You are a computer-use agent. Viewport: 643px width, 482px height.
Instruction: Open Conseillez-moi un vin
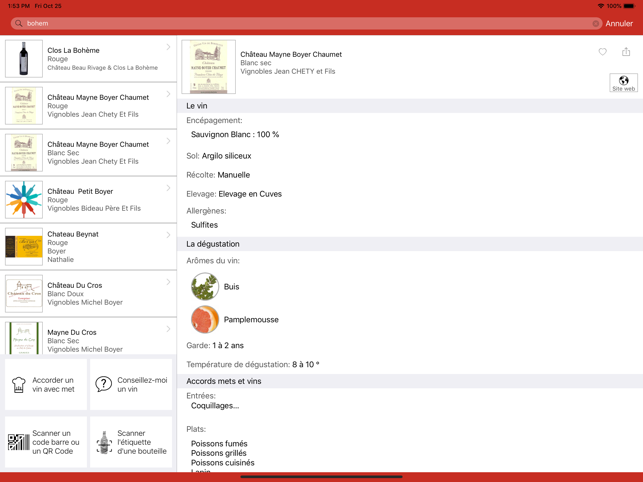pos(131,384)
